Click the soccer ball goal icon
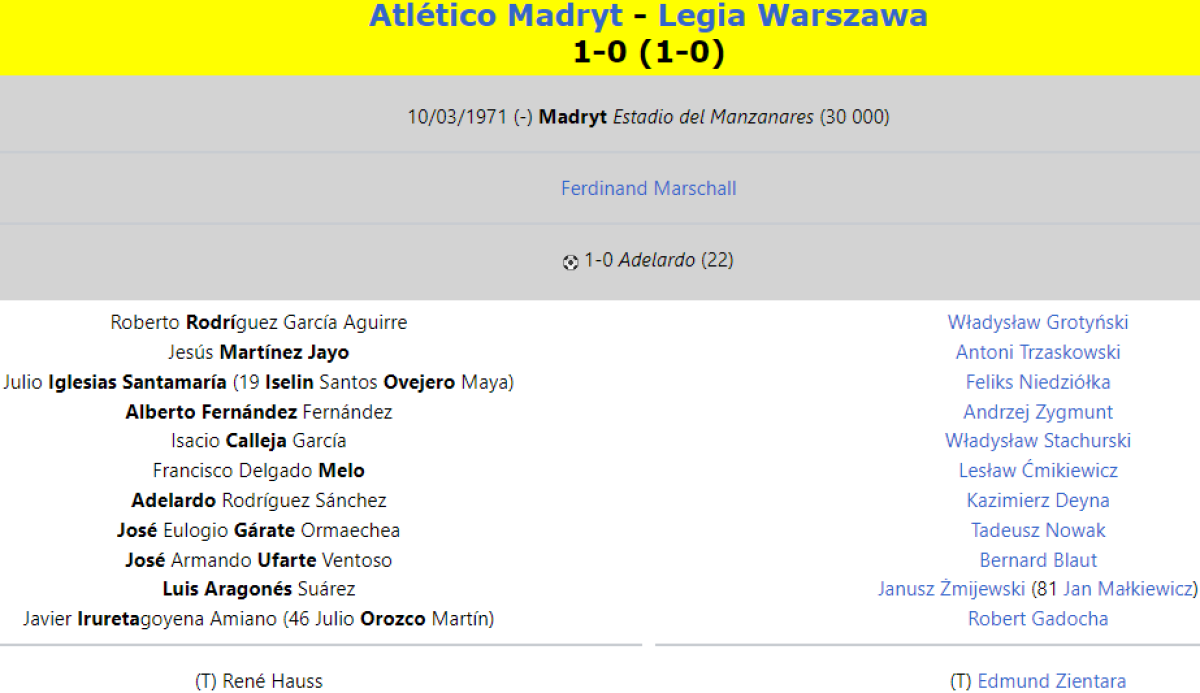The width and height of the screenshot is (1200, 693). point(570,262)
